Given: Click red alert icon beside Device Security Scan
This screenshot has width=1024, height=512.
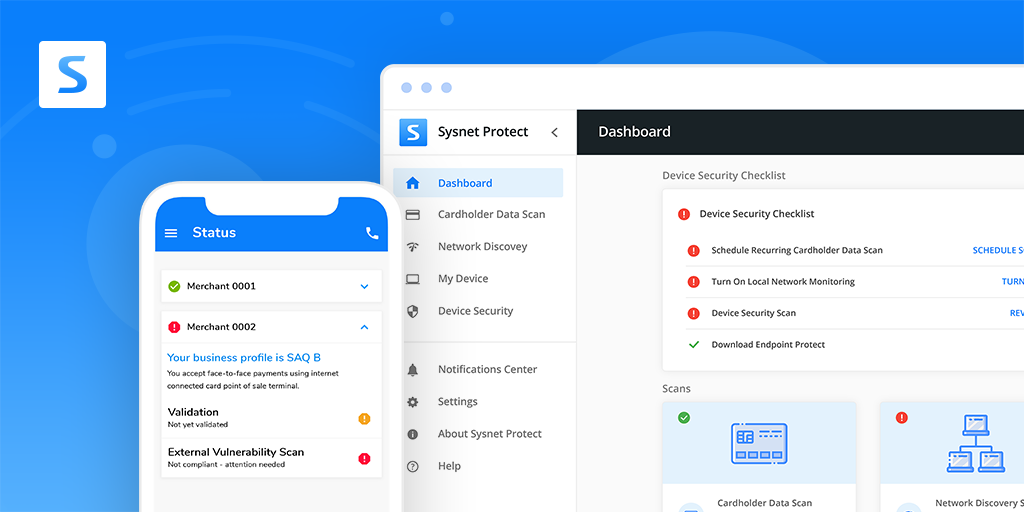Looking at the screenshot, I should [x=693, y=313].
